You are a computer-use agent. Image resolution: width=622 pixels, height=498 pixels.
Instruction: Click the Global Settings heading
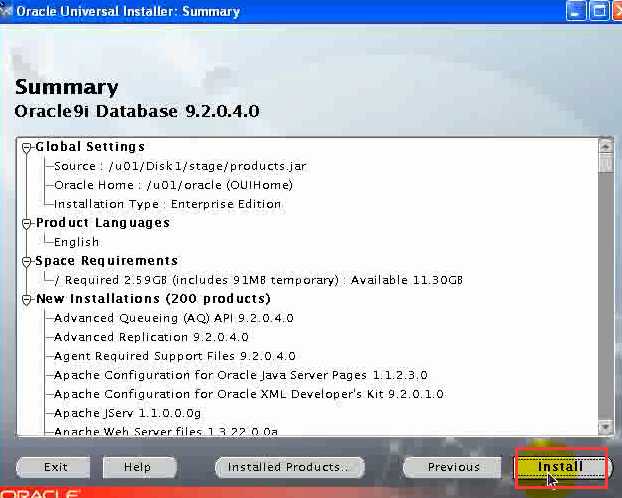[90, 147]
